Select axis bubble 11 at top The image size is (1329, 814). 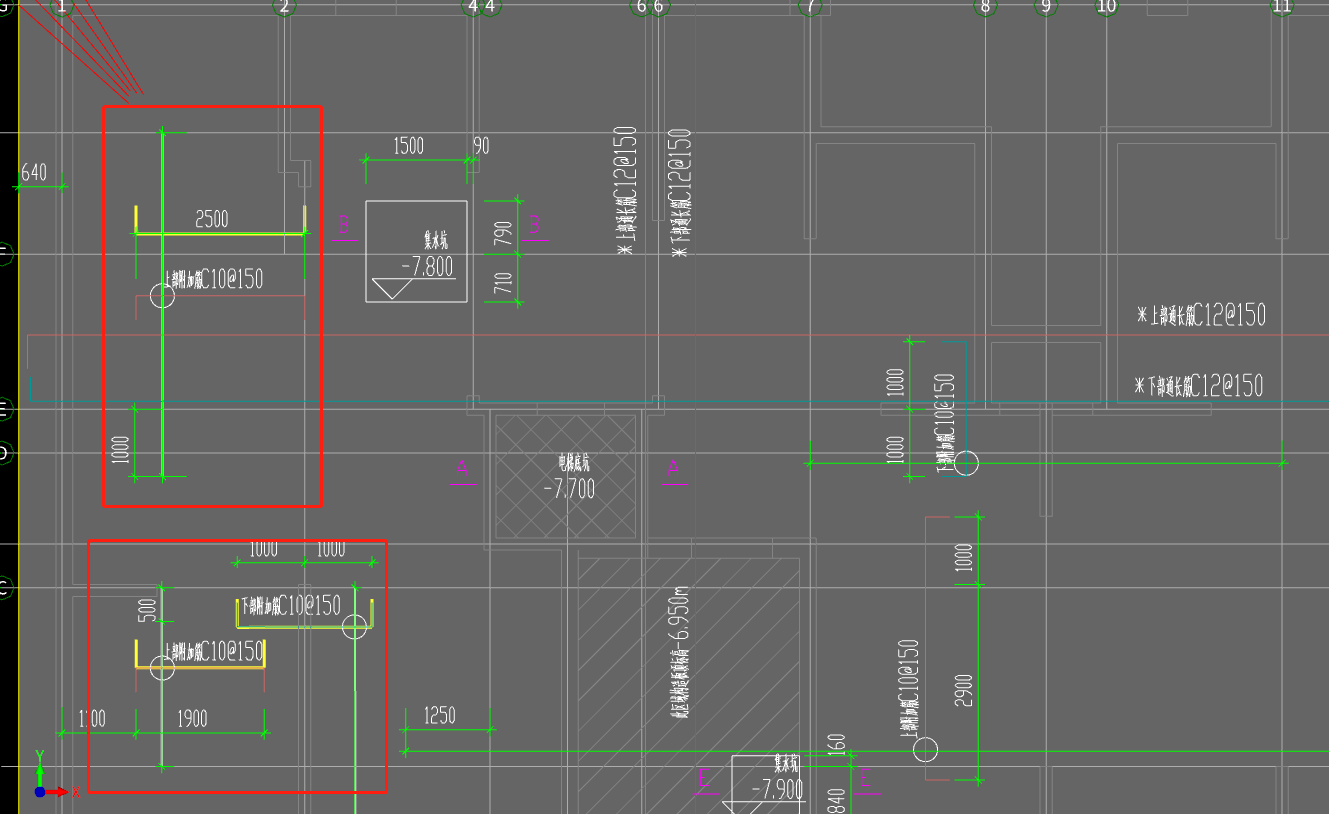[1282, 7]
